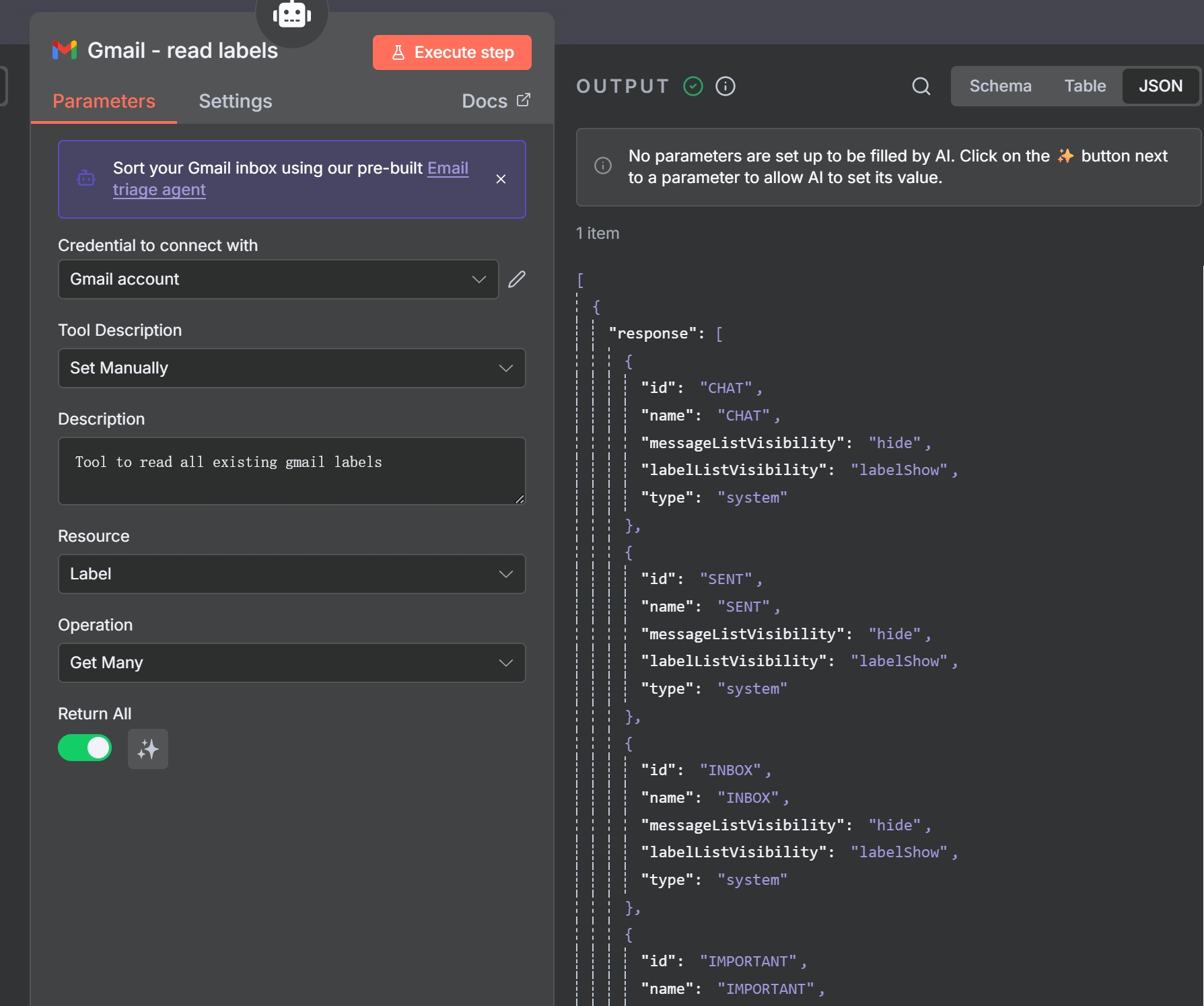Image resolution: width=1204 pixels, height=1006 pixels.
Task: Click the output info circle icon
Action: coord(725,86)
